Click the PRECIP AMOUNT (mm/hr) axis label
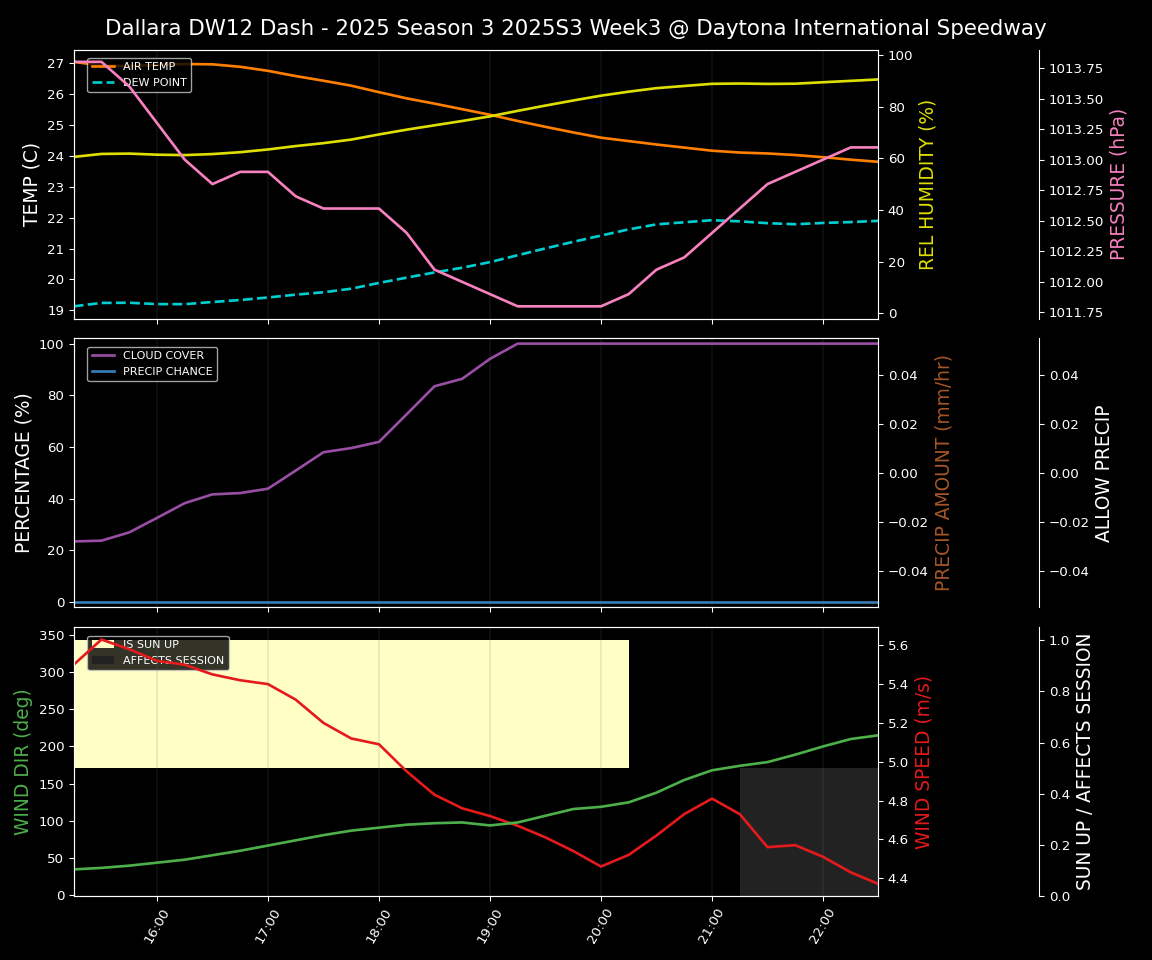Viewport: 1152px width, 960px height. point(943,473)
